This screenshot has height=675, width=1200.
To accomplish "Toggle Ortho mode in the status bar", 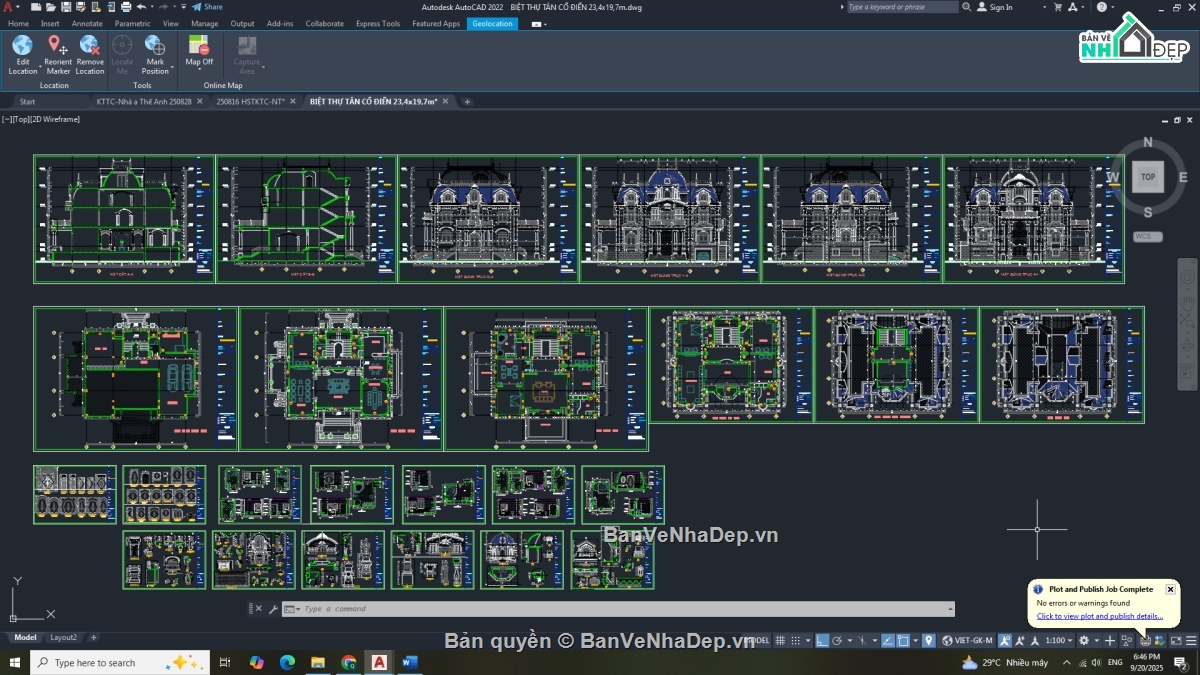I will 821,640.
